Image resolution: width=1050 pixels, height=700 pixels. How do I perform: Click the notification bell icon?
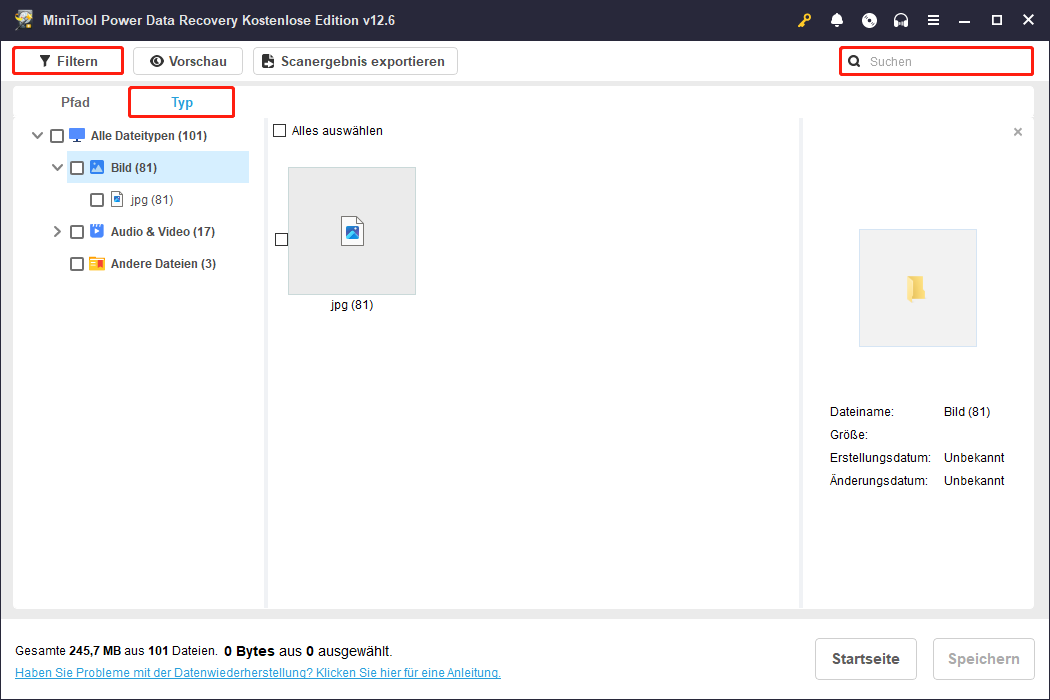coord(837,20)
